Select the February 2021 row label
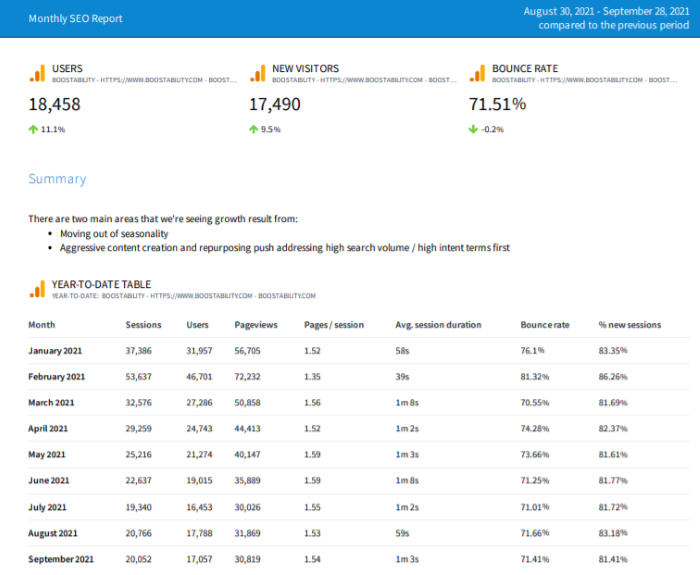700x575 pixels. 56,376
